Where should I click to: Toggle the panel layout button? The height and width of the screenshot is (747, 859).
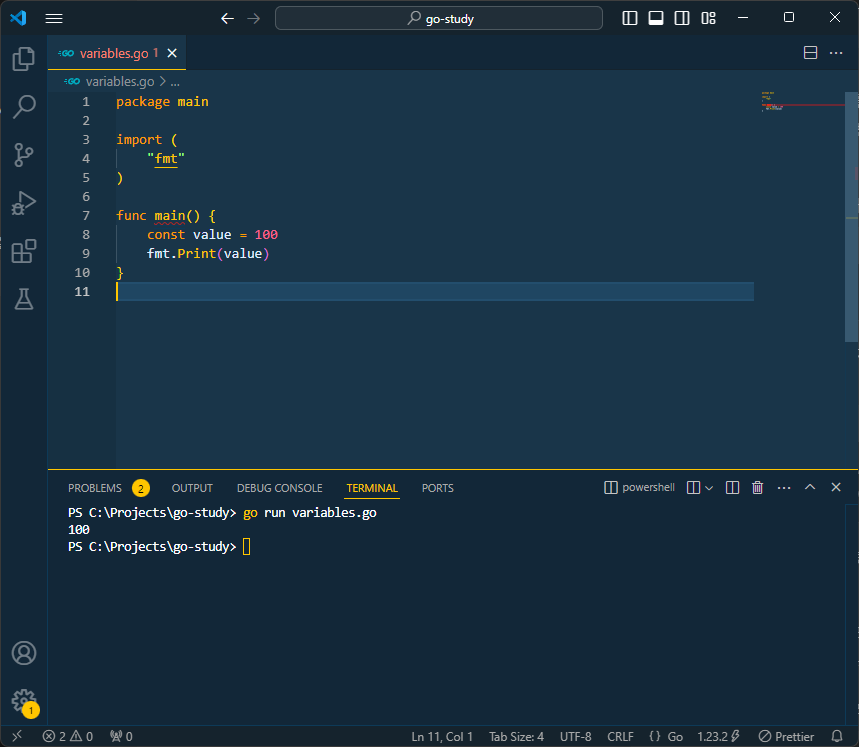click(x=656, y=18)
